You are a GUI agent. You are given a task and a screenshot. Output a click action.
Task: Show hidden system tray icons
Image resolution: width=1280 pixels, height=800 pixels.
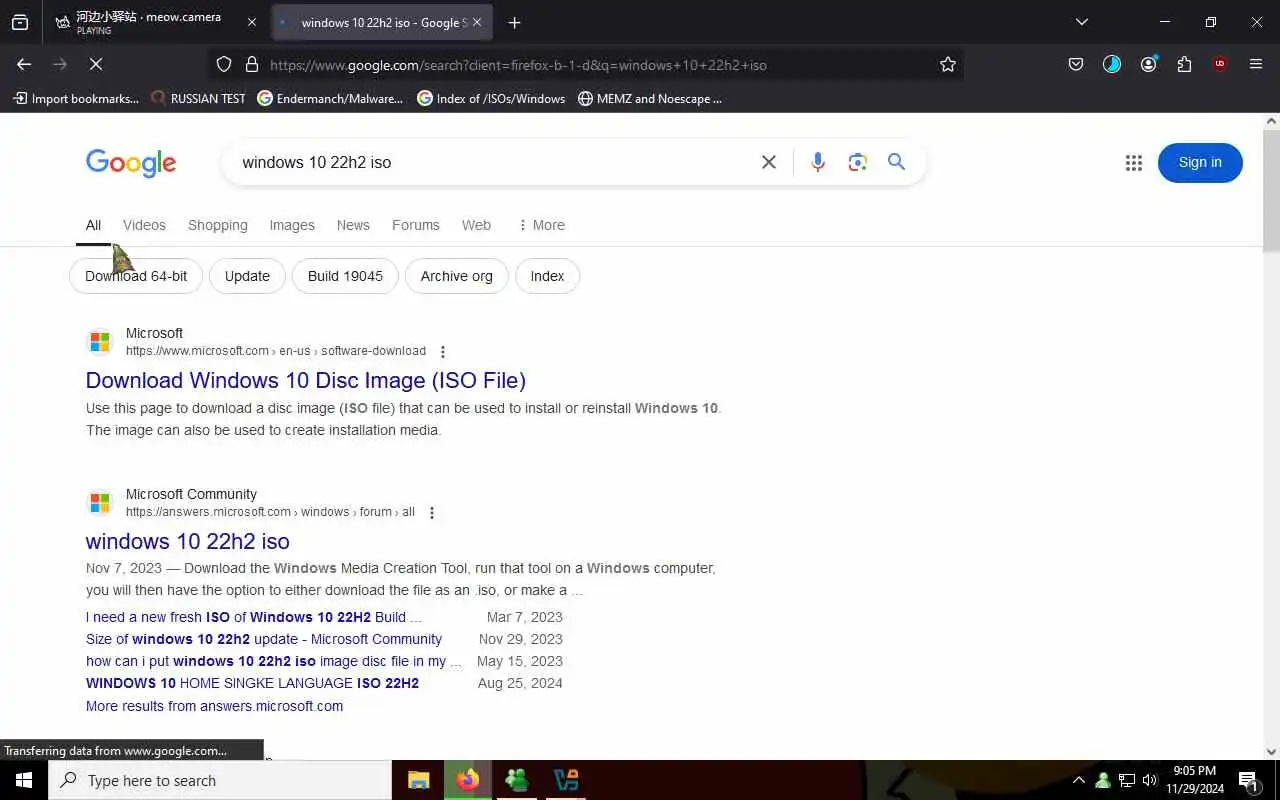point(1078,780)
